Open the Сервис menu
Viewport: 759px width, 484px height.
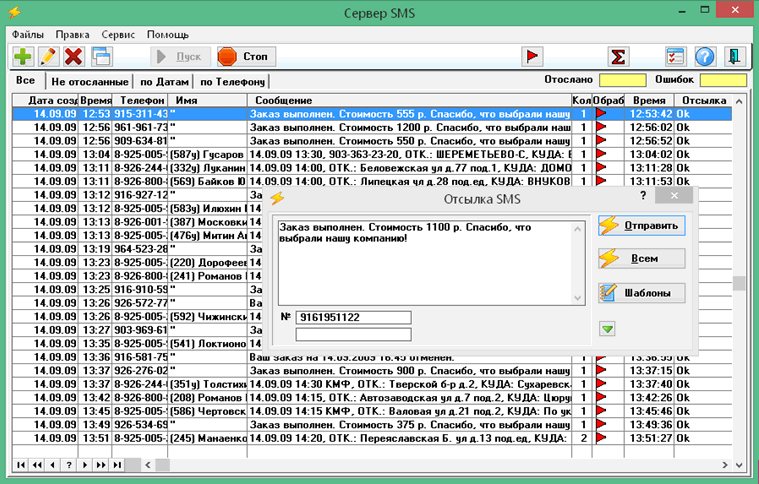pyautogui.click(x=118, y=35)
